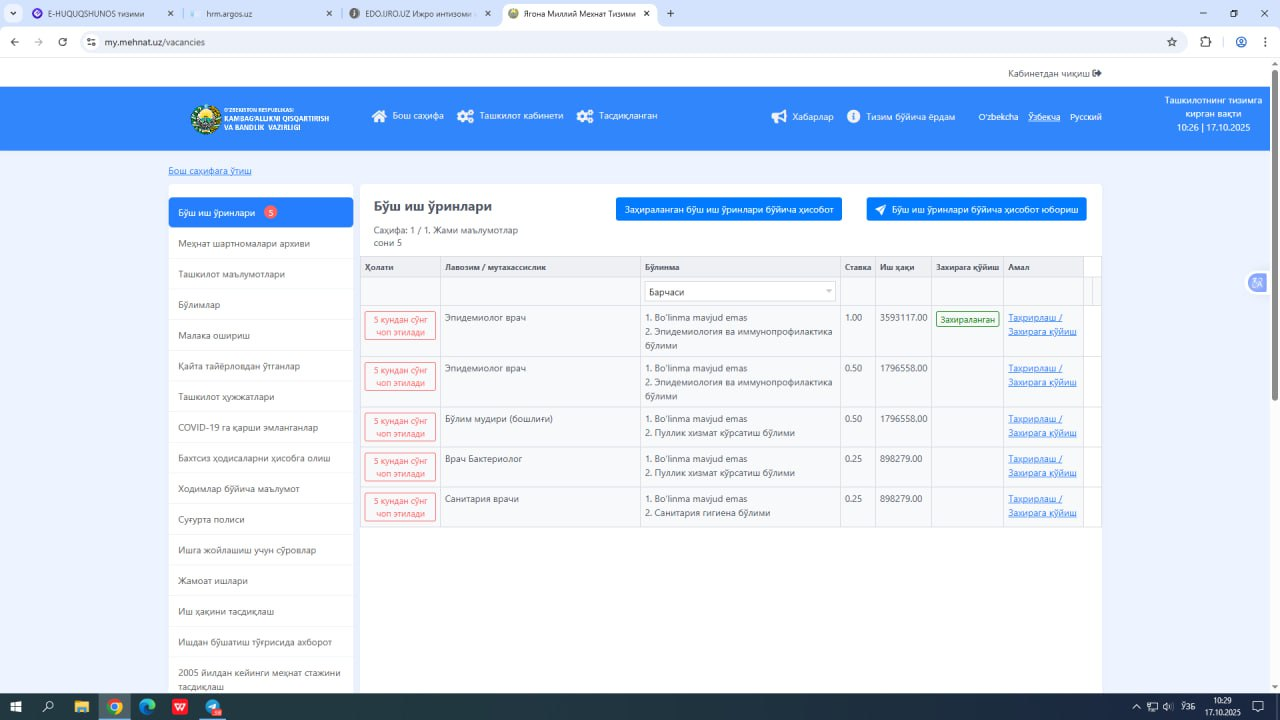The image size is (1280, 720).
Task: Open Telegram from the Windows taskbar
Action: pos(212,707)
